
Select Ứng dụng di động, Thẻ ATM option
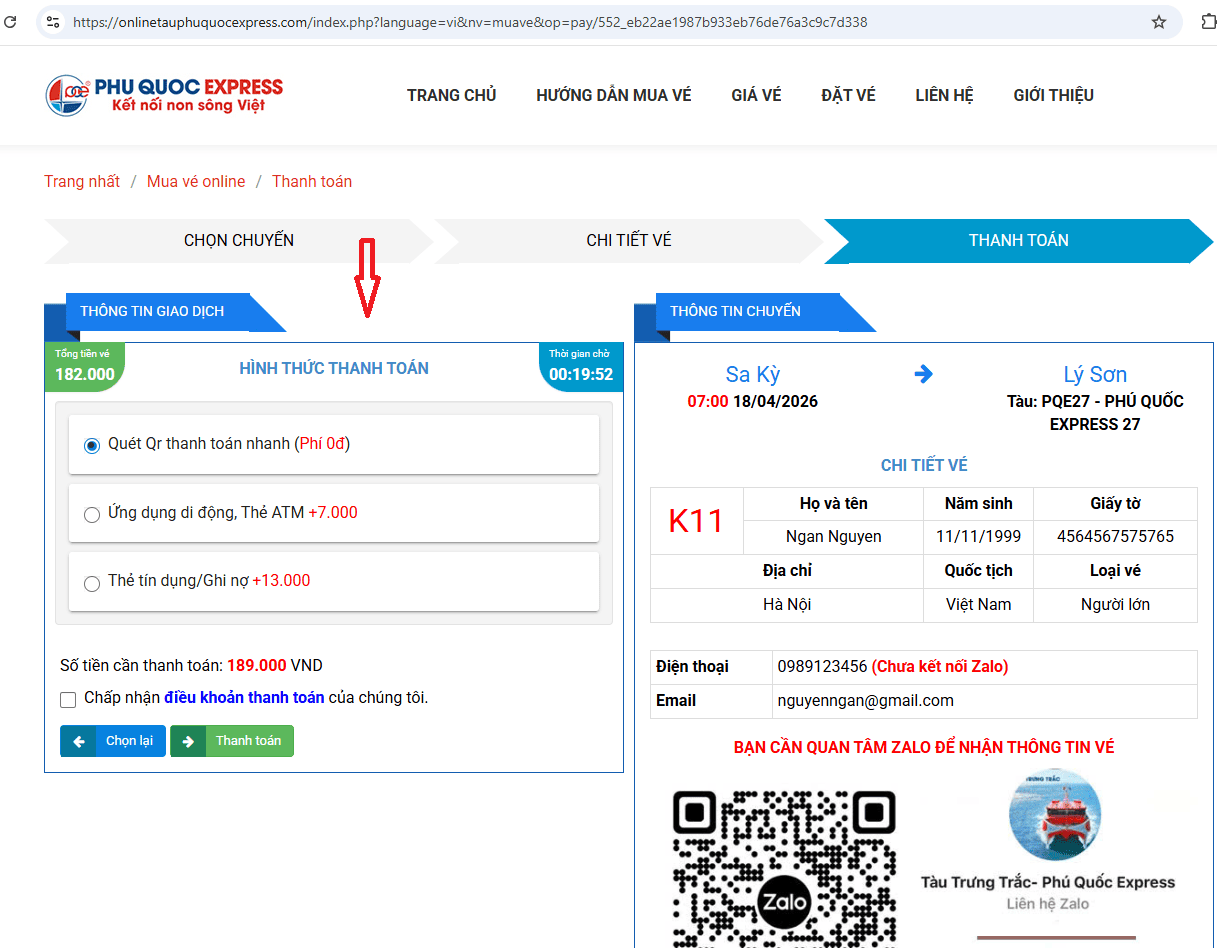[92, 514]
